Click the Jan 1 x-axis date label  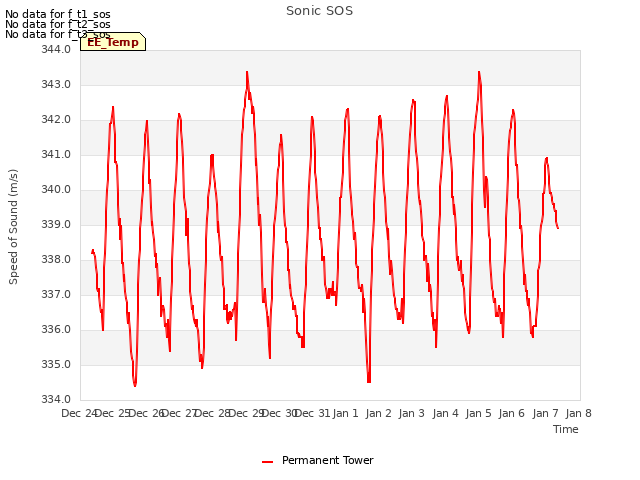[x=345, y=413]
